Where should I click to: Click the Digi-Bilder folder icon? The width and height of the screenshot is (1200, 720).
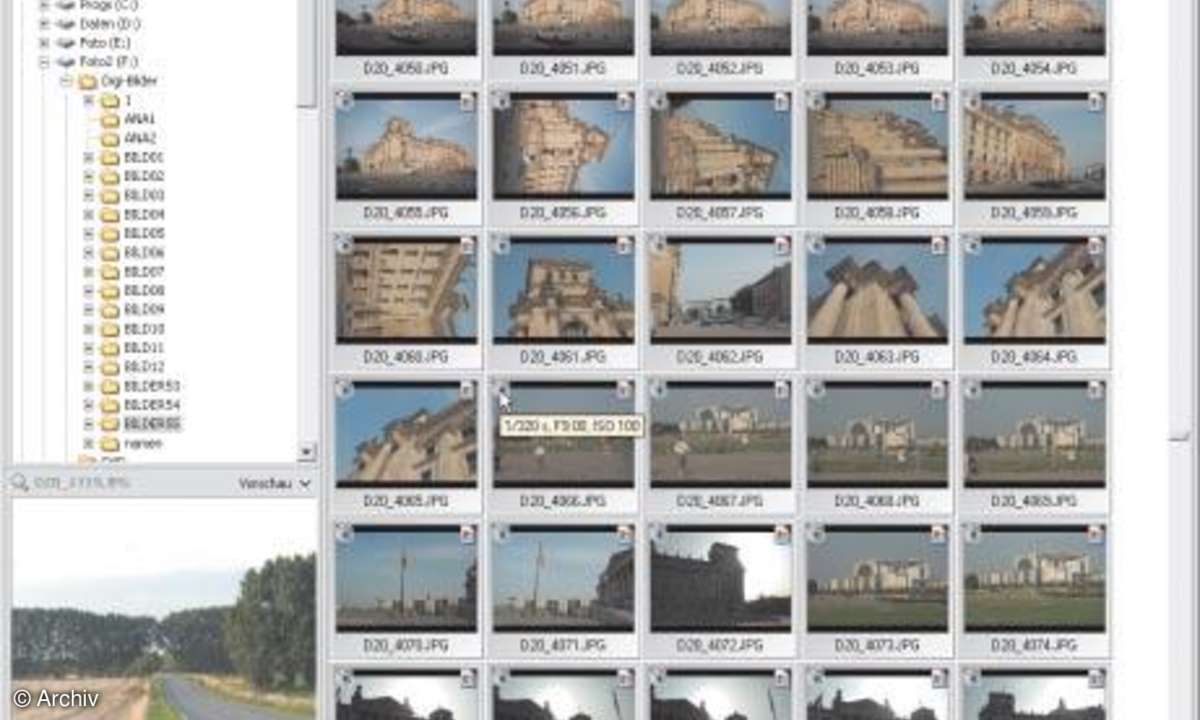[87, 81]
